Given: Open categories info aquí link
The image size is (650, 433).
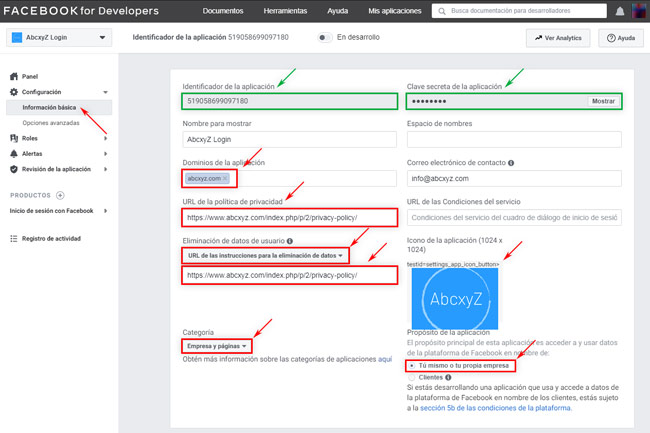Looking at the screenshot, I should (385, 359).
